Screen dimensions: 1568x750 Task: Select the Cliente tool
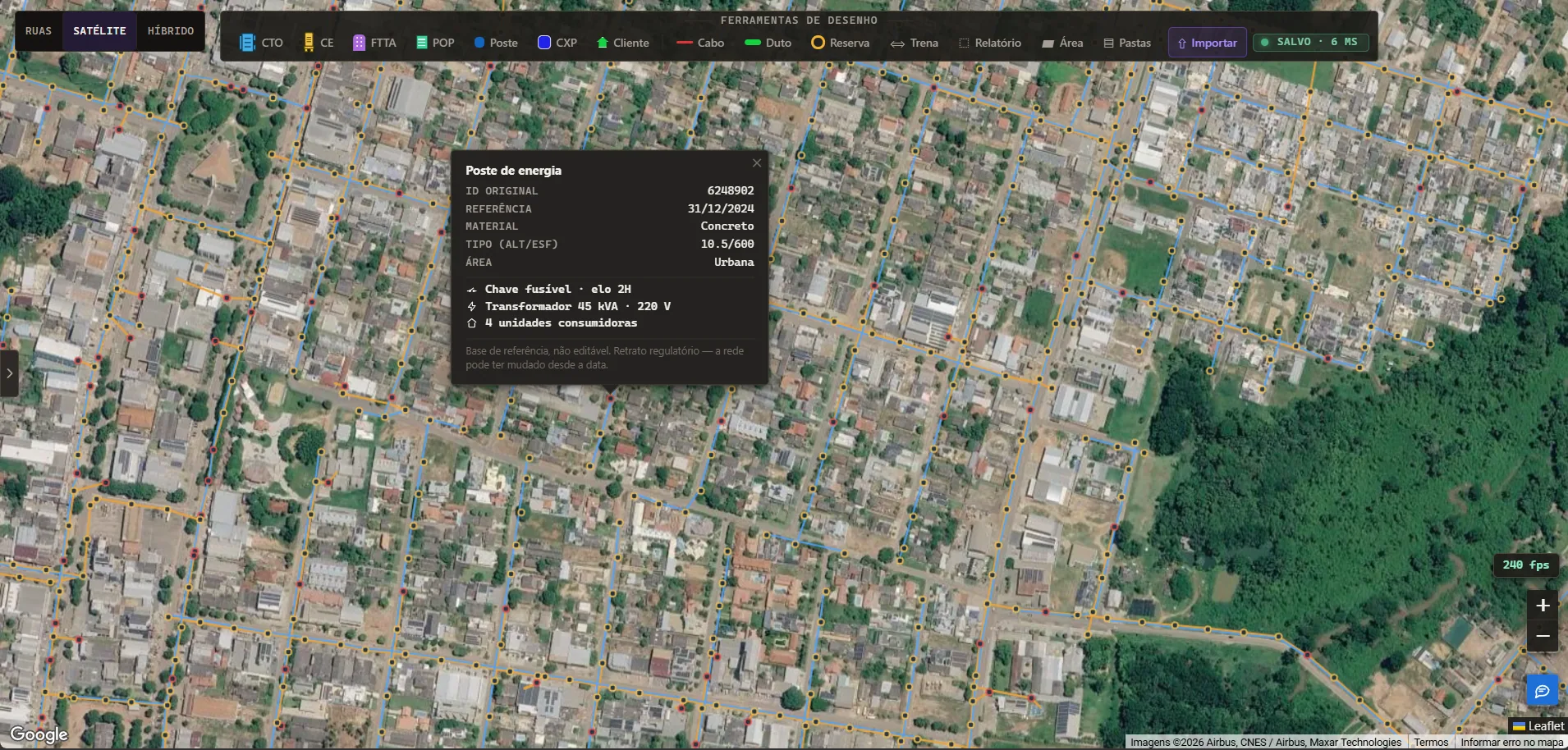coord(623,43)
